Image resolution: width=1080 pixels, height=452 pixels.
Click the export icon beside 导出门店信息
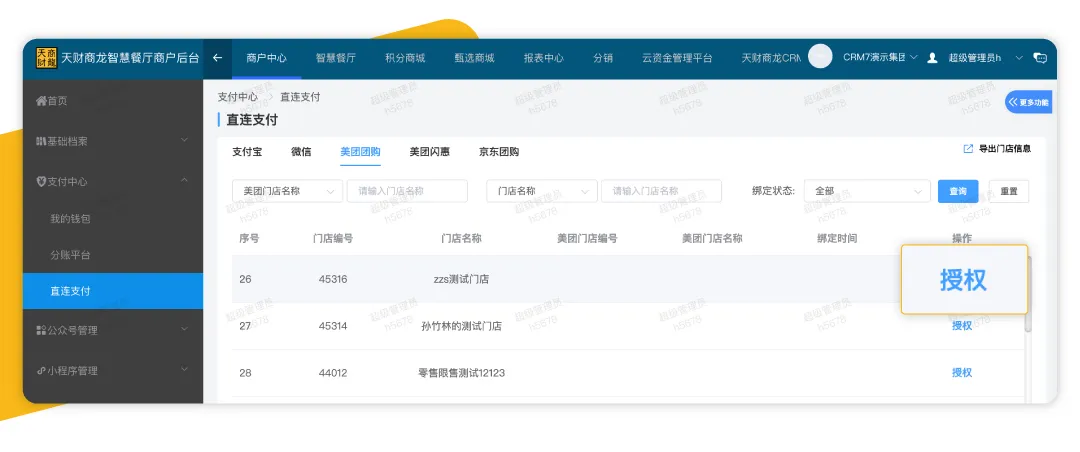click(x=968, y=149)
